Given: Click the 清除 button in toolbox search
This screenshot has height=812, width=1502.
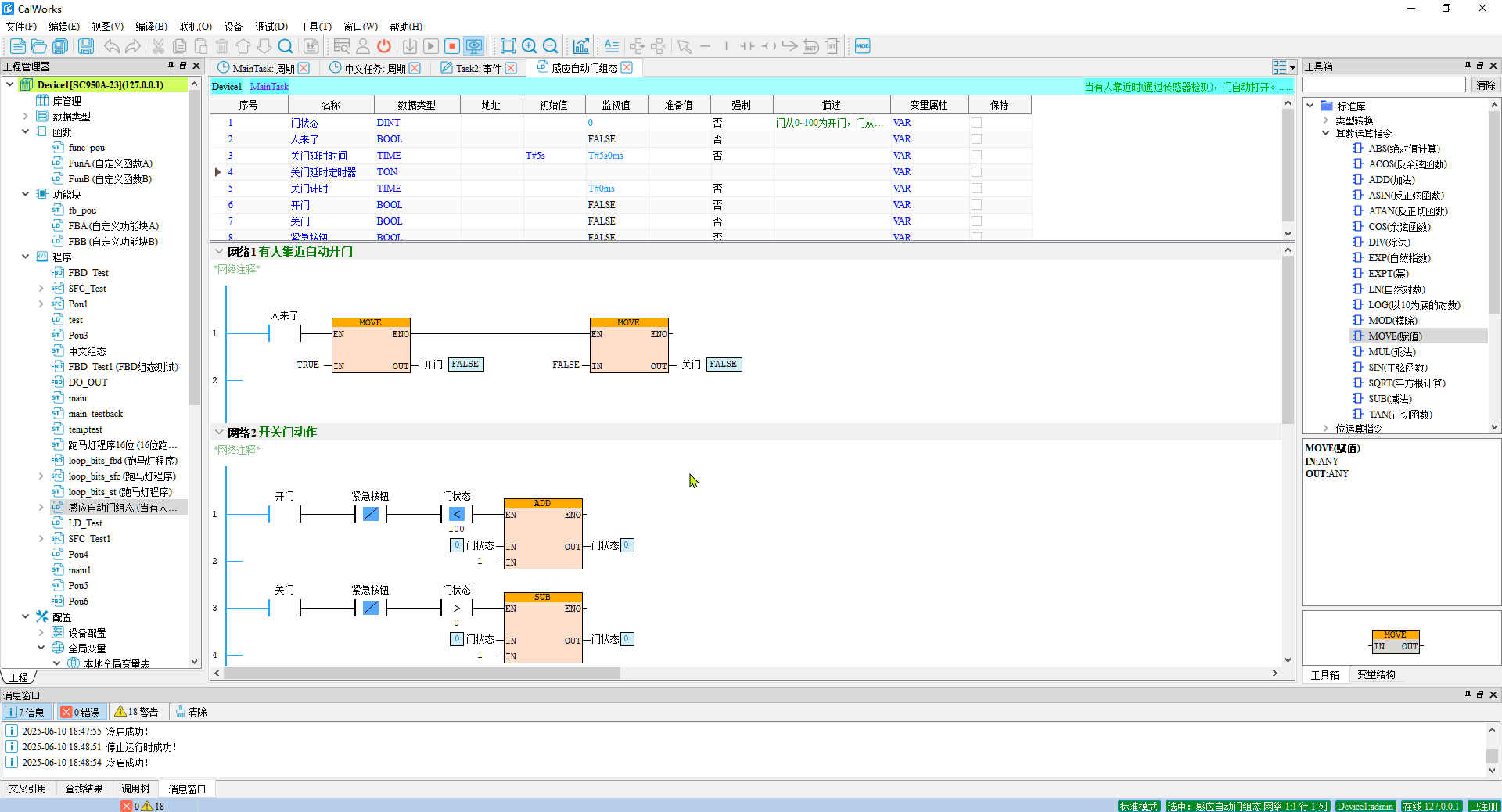Looking at the screenshot, I should tap(1485, 85).
